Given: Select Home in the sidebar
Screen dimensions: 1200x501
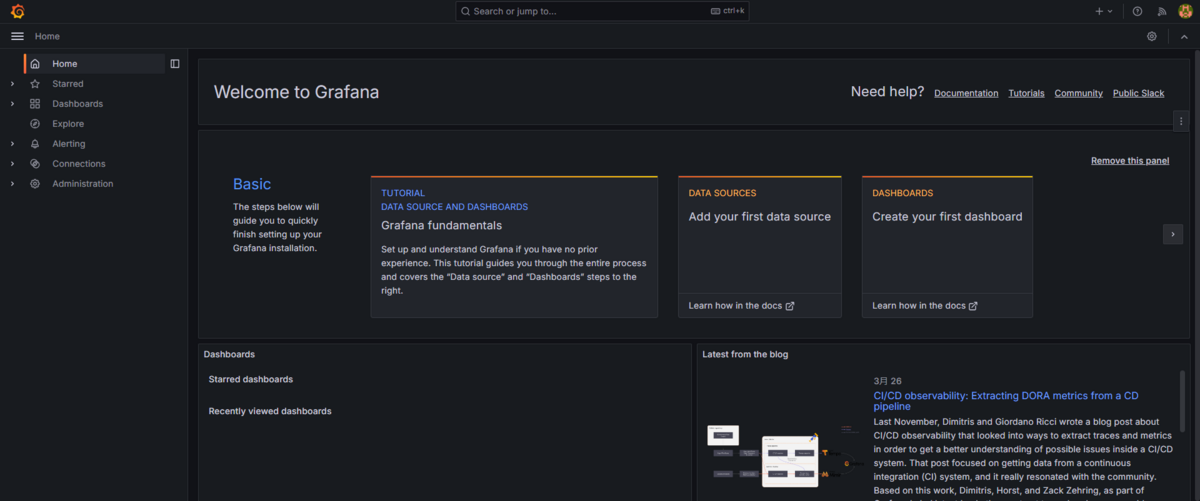Looking at the screenshot, I should pos(95,64).
